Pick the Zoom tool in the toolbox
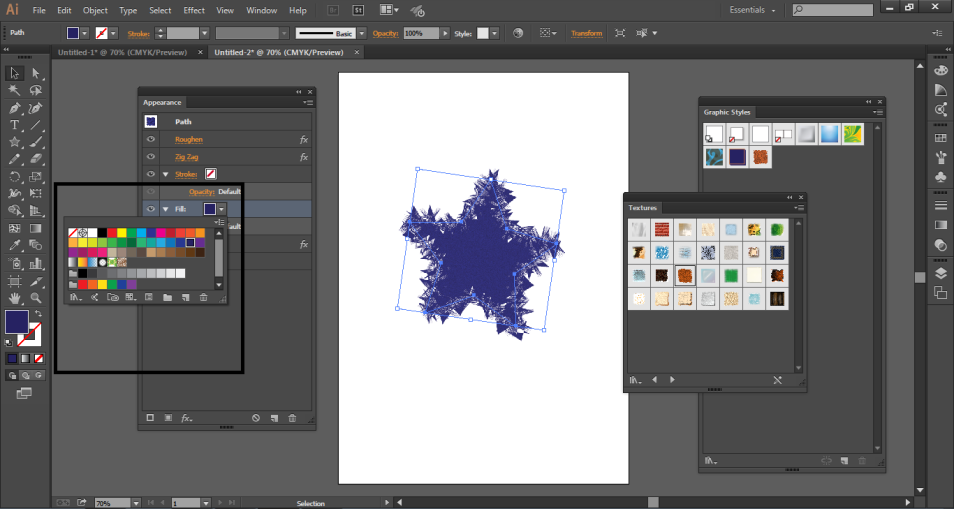The height and width of the screenshot is (509, 954). point(36,298)
